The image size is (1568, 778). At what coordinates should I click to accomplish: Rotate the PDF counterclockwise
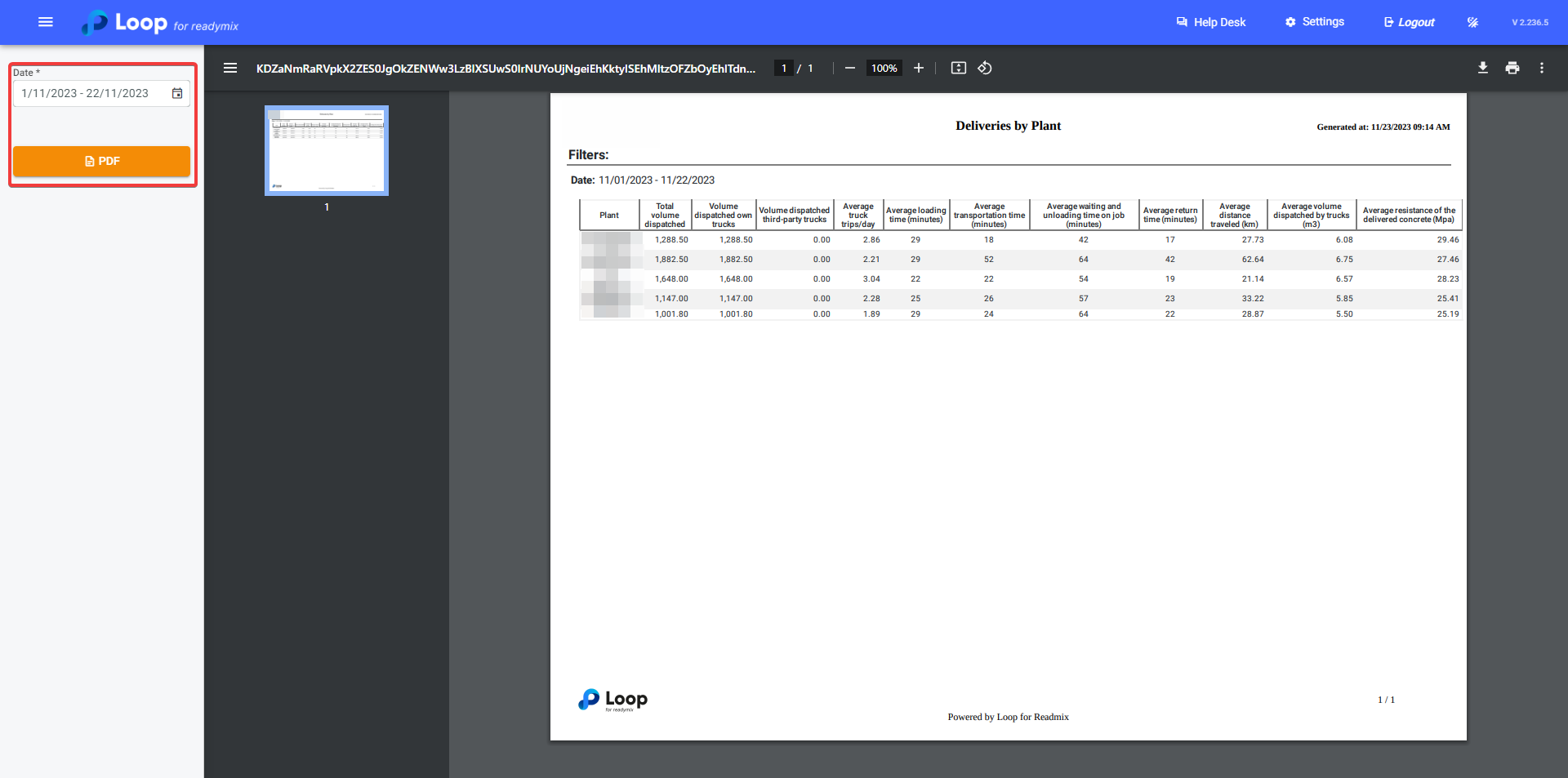coord(985,69)
